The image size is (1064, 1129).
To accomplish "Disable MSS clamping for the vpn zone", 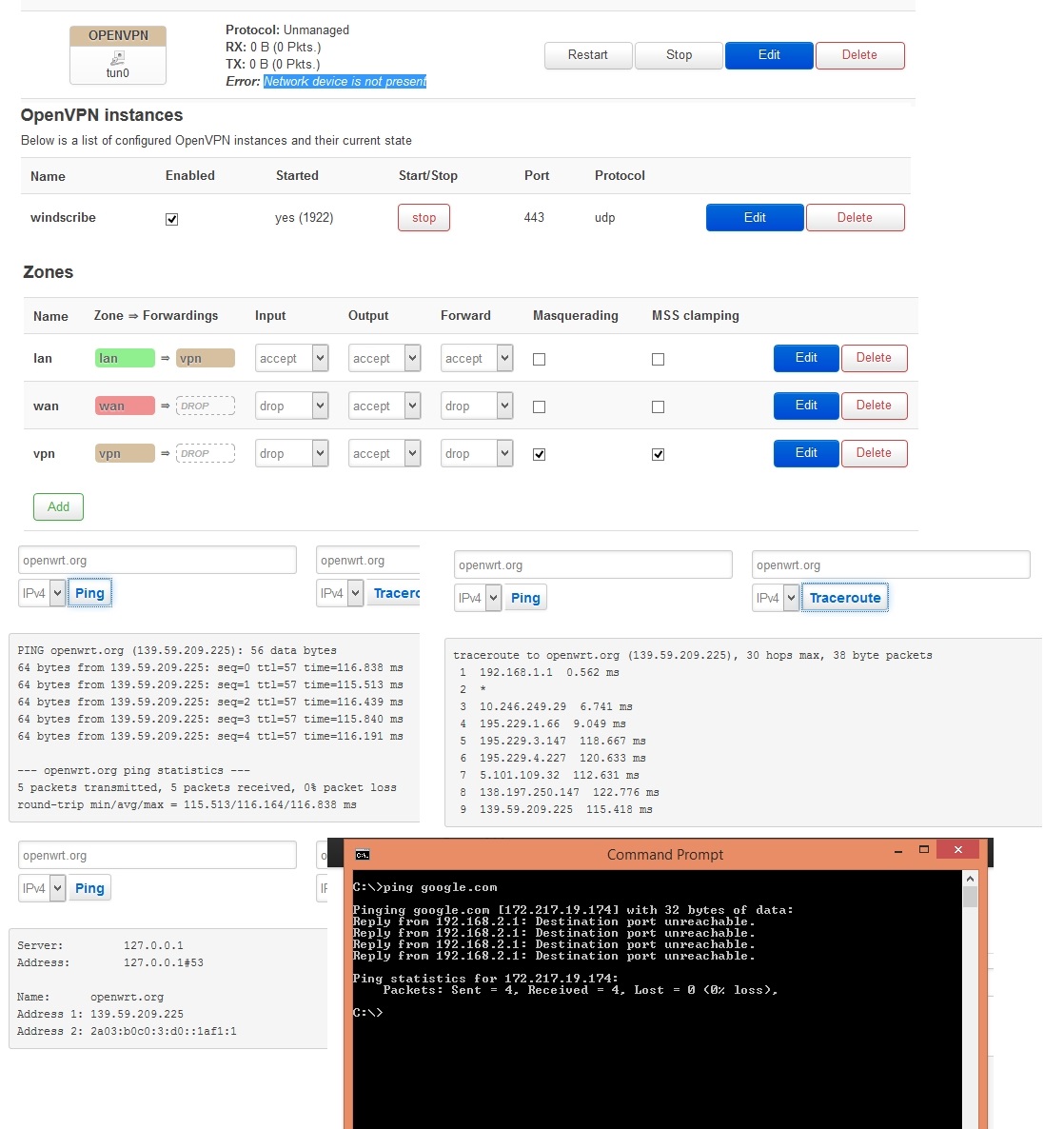I will click(658, 455).
